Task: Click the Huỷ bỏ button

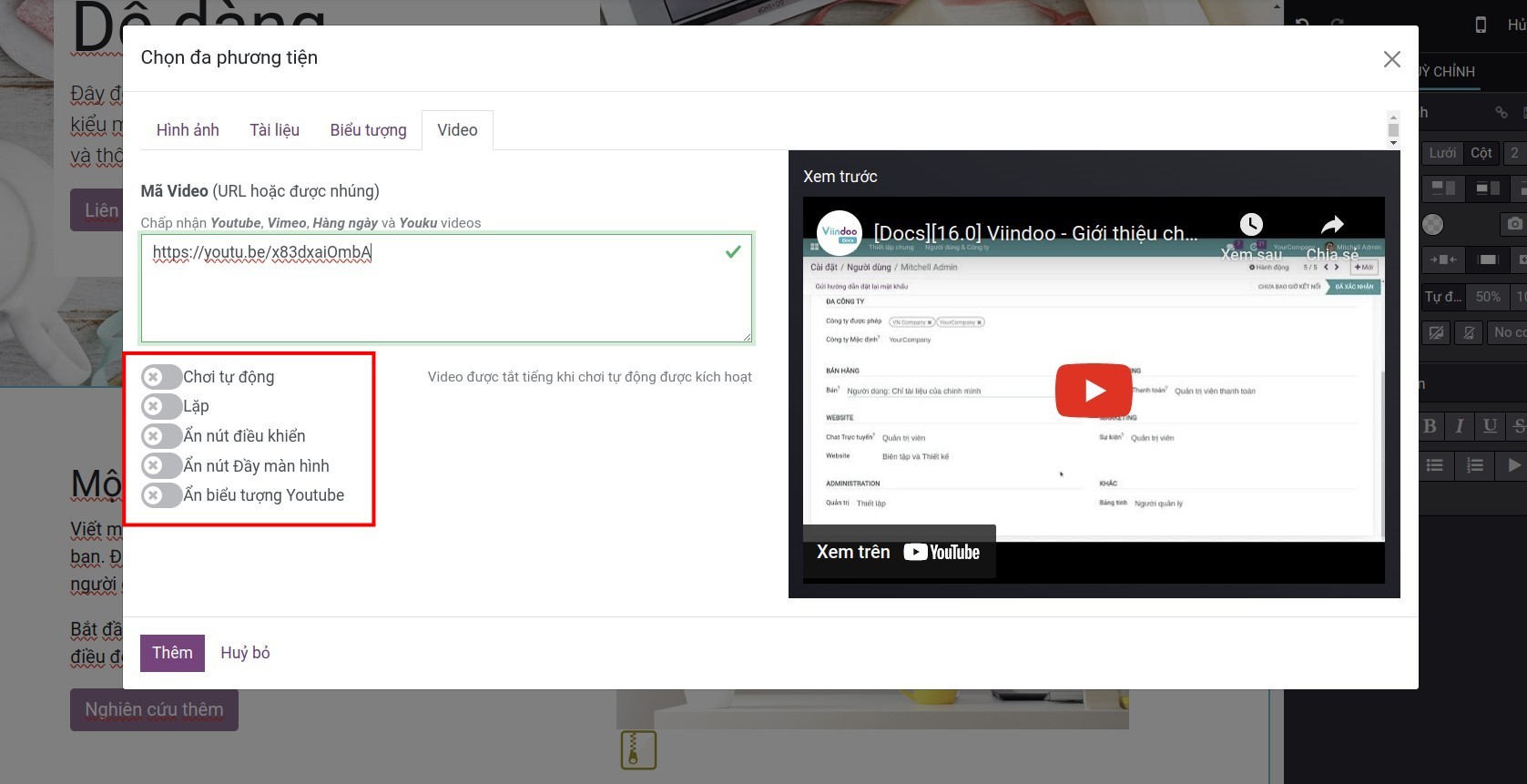Action: 245,653
